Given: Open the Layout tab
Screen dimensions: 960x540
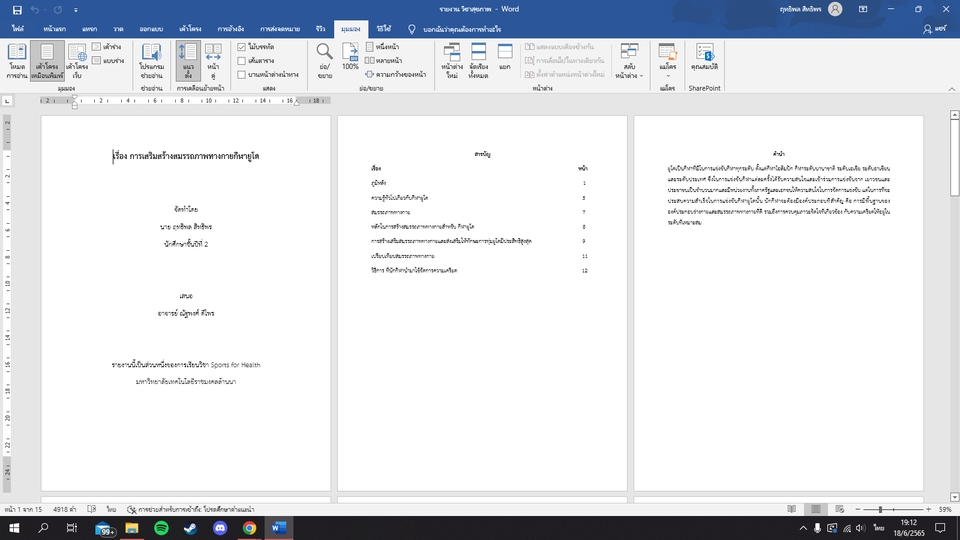Looking at the screenshot, I should (x=190, y=29).
